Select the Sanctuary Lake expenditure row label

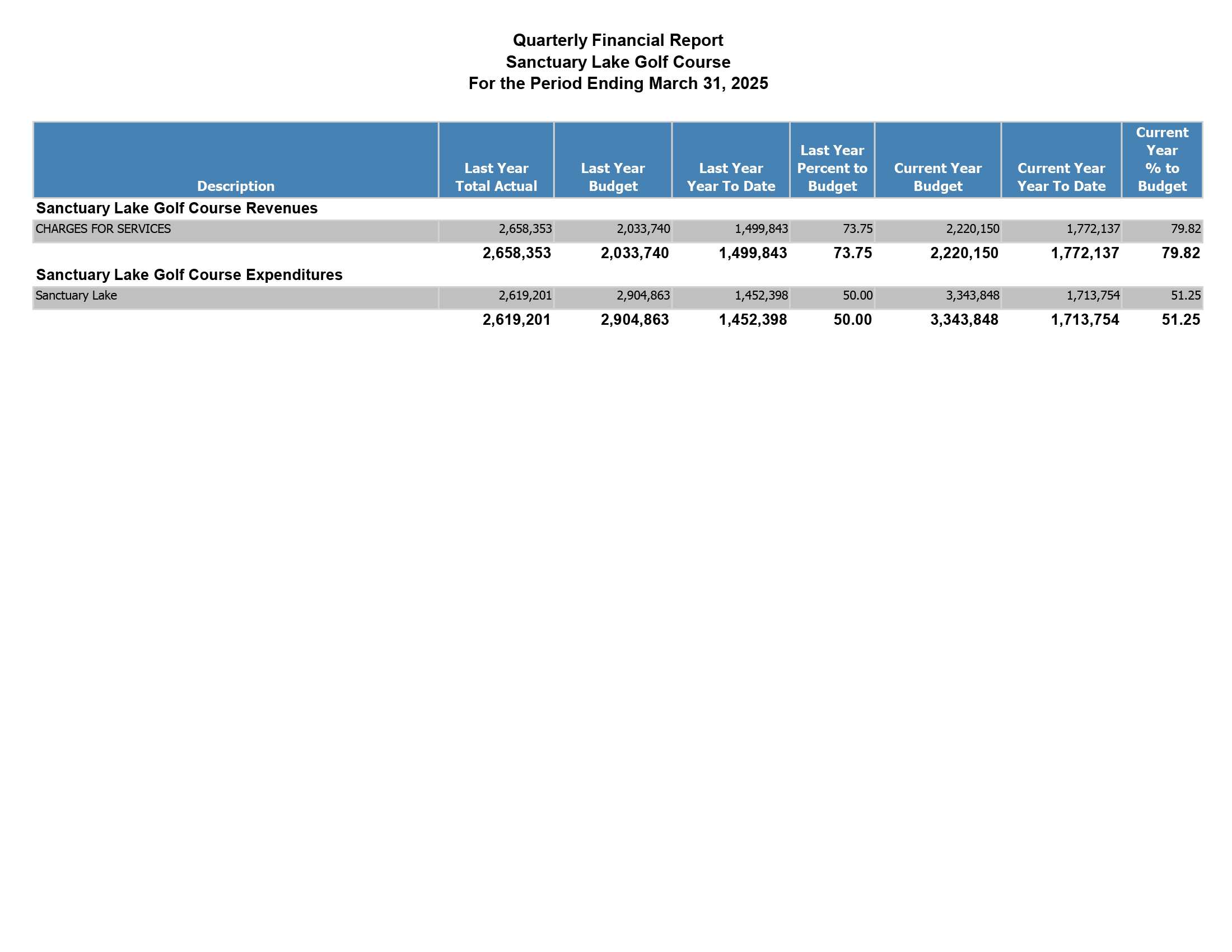click(76, 296)
